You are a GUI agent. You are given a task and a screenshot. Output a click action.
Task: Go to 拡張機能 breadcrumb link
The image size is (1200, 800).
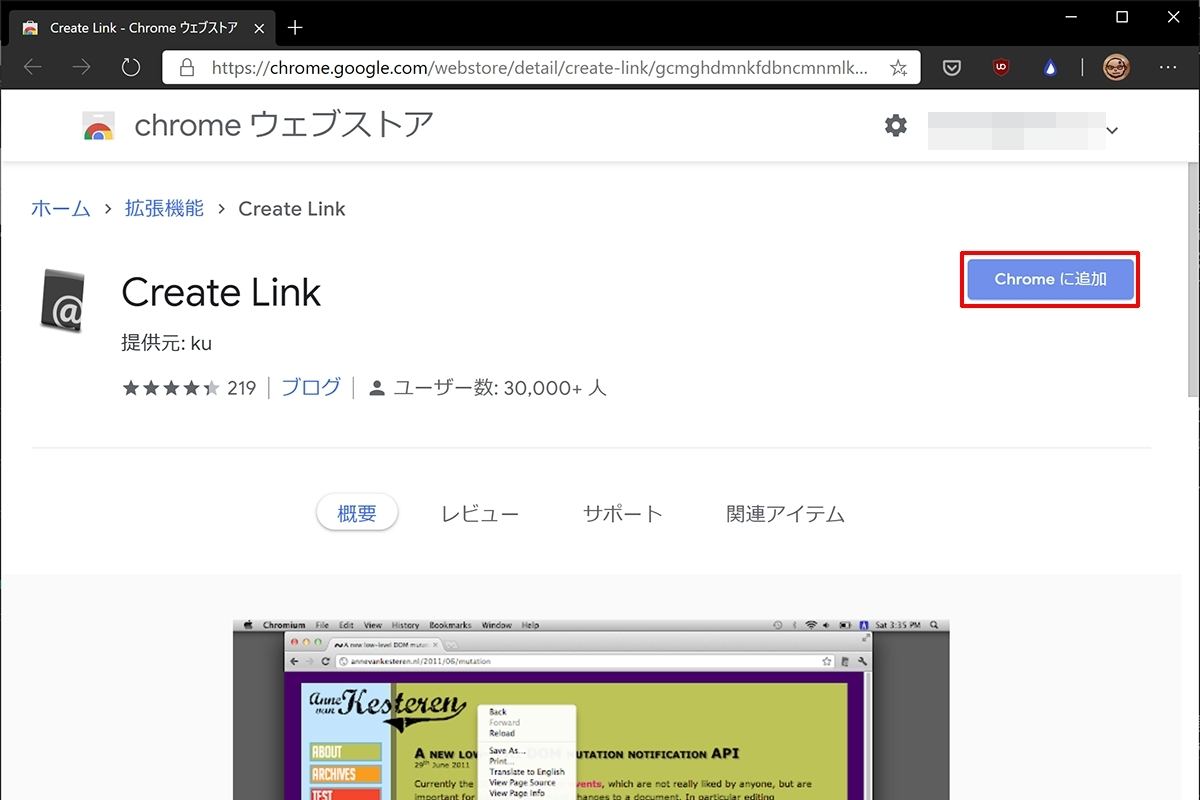[164, 208]
